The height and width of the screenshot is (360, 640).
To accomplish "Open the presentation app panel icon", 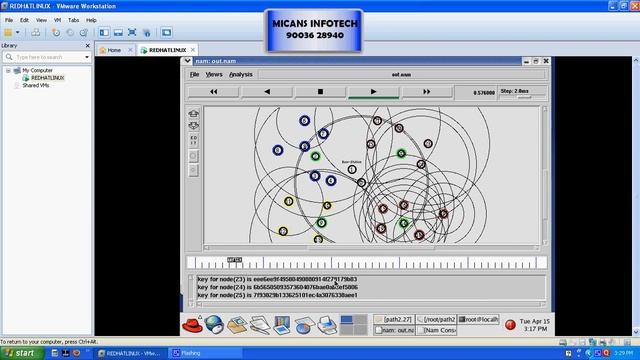I will tap(282, 325).
